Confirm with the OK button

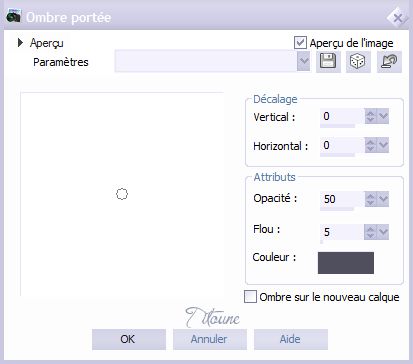click(x=129, y=339)
